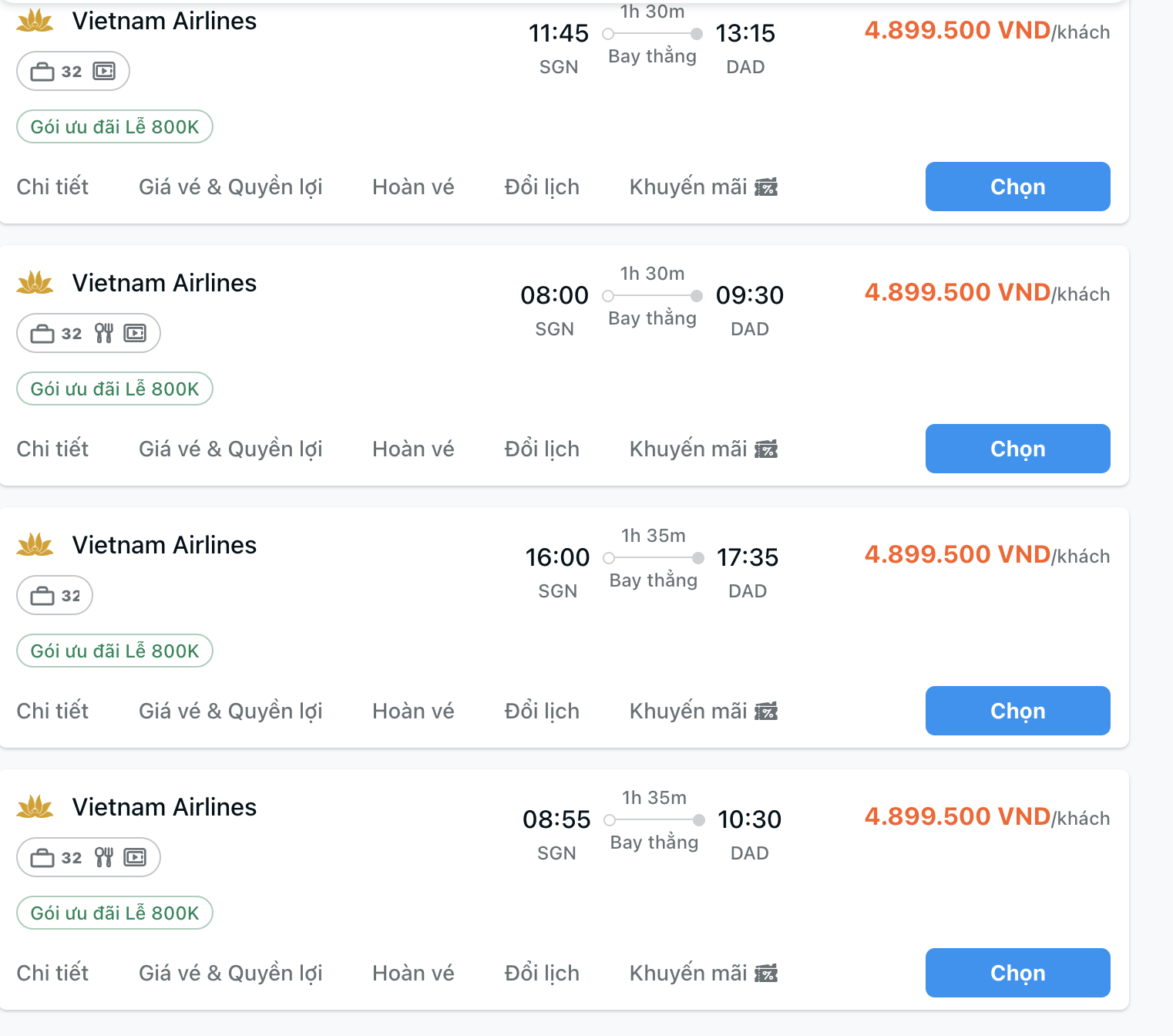The height and width of the screenshot is (1036, 1173).
Task: Click the entertainment screen icon on the 11:45 flight
Action: pos(104,71)
